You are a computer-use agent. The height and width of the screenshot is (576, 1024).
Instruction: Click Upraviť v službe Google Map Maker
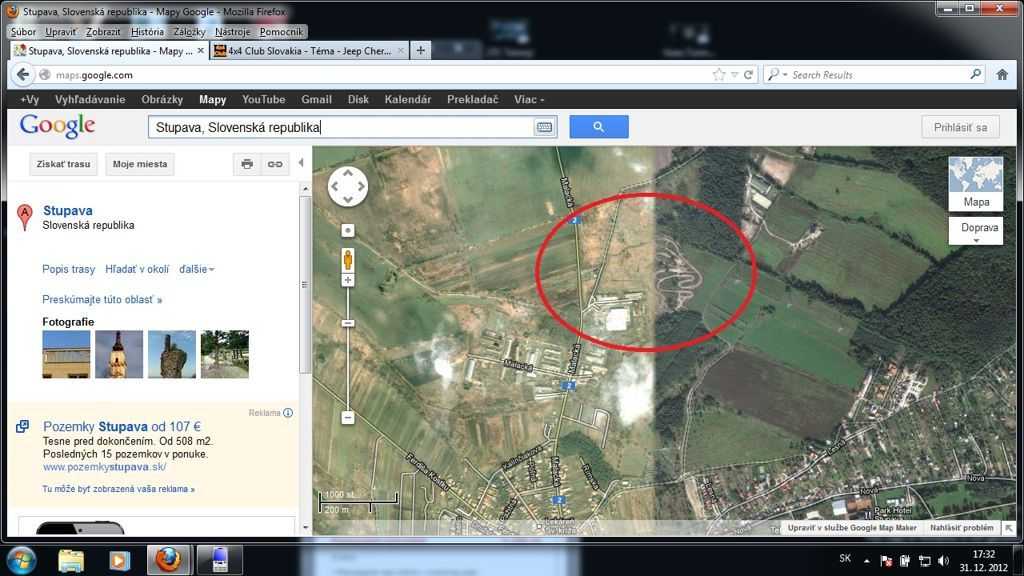coord(852,528)
